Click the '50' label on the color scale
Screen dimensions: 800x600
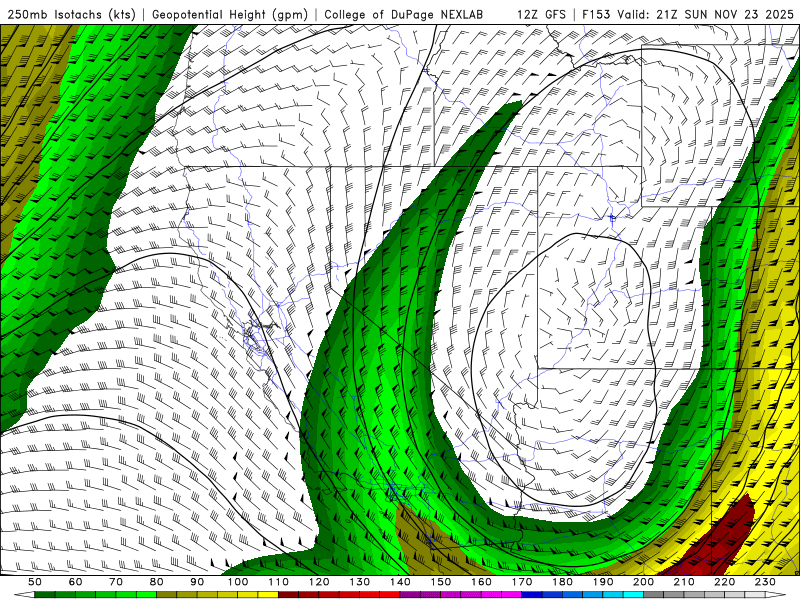click(35, 582)
